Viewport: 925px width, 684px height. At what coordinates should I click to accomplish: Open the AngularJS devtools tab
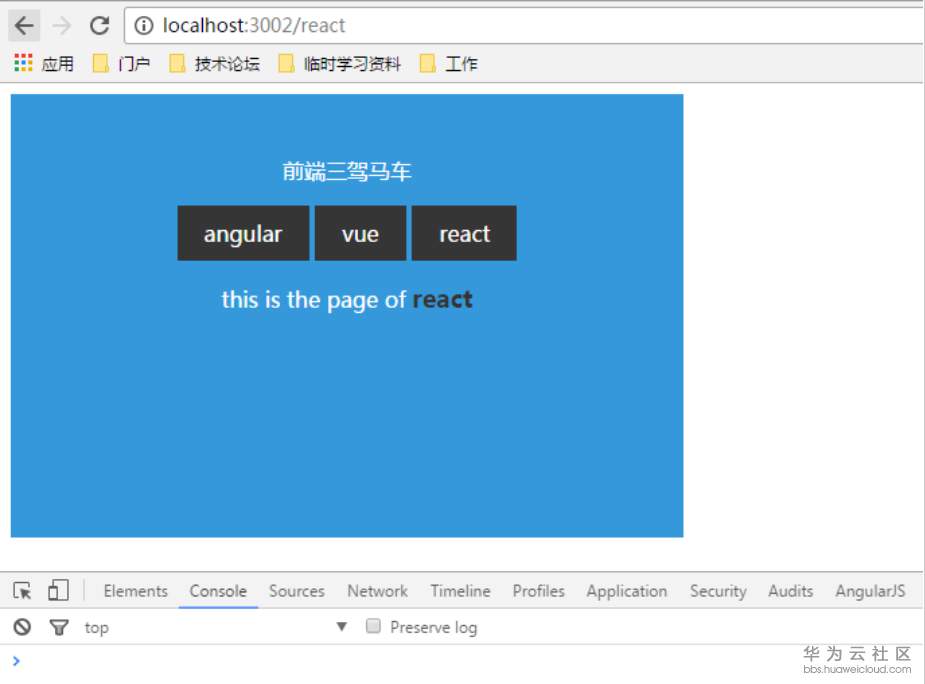coord(870,591)
